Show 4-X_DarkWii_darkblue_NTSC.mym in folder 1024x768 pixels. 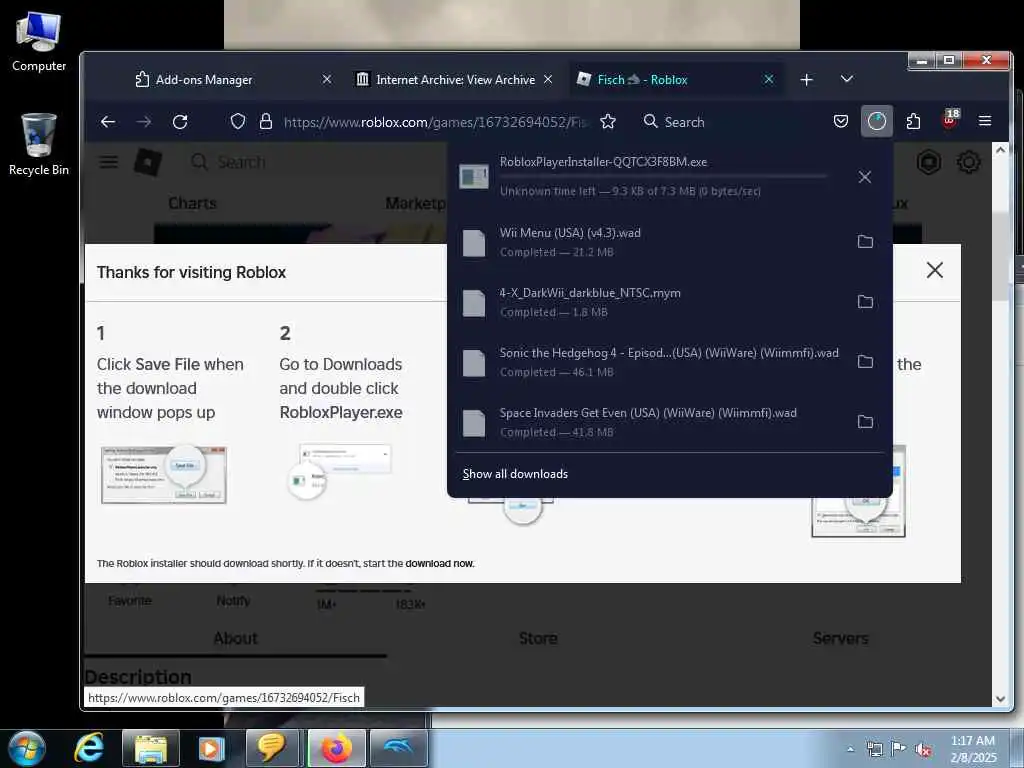coord(865,302)
